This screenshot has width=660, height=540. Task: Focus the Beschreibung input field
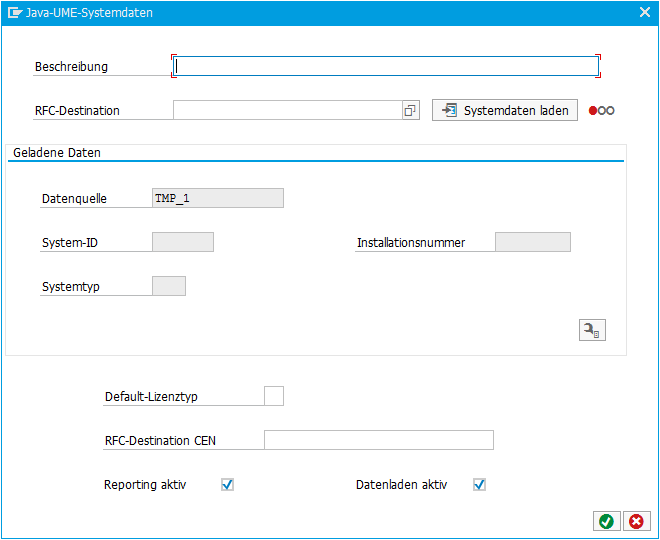(x=386, y=66)
